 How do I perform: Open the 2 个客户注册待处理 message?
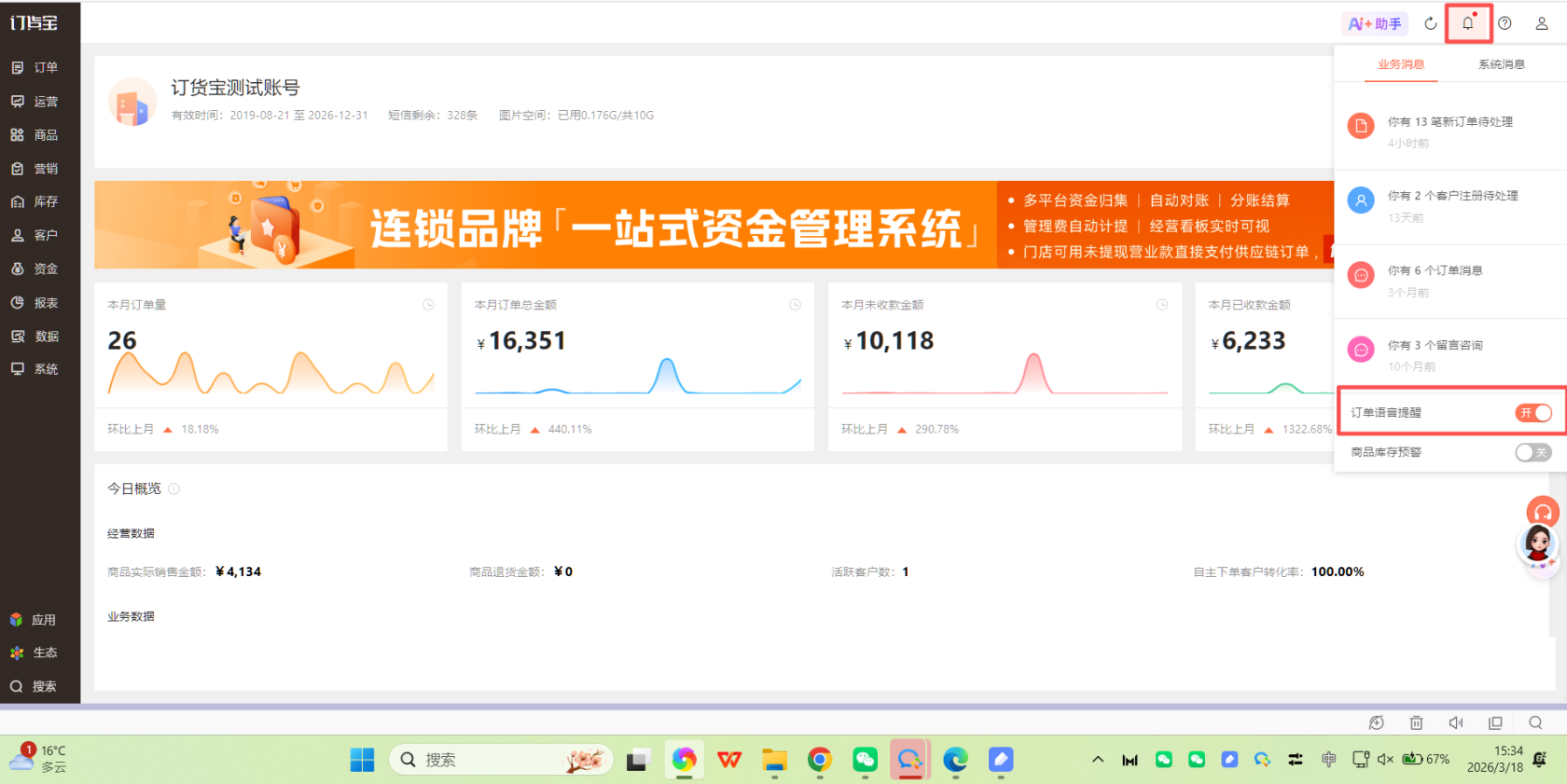(x=1450, y=206)
